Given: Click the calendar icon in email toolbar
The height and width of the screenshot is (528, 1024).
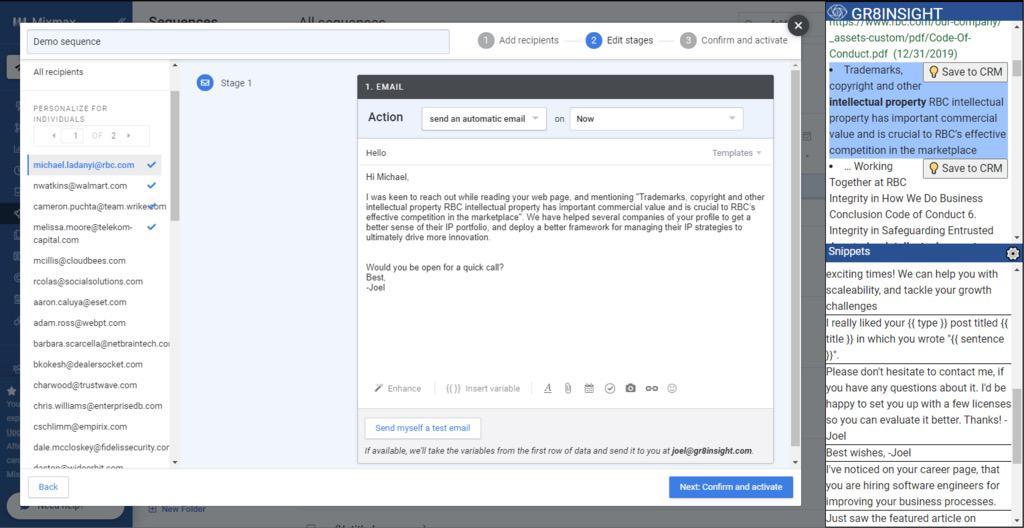Looking at the screenshot, I should (x=588, y=388).
